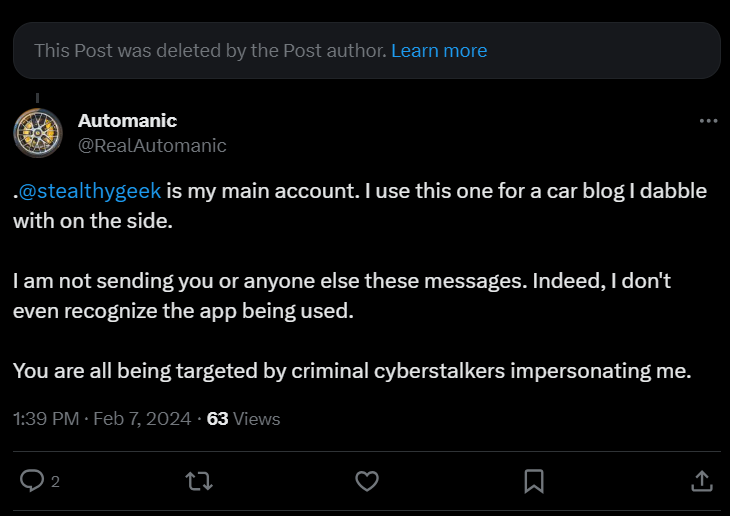Open the @RealAutomanic handle
Screen dimensions: 730x516
point(152,145)
